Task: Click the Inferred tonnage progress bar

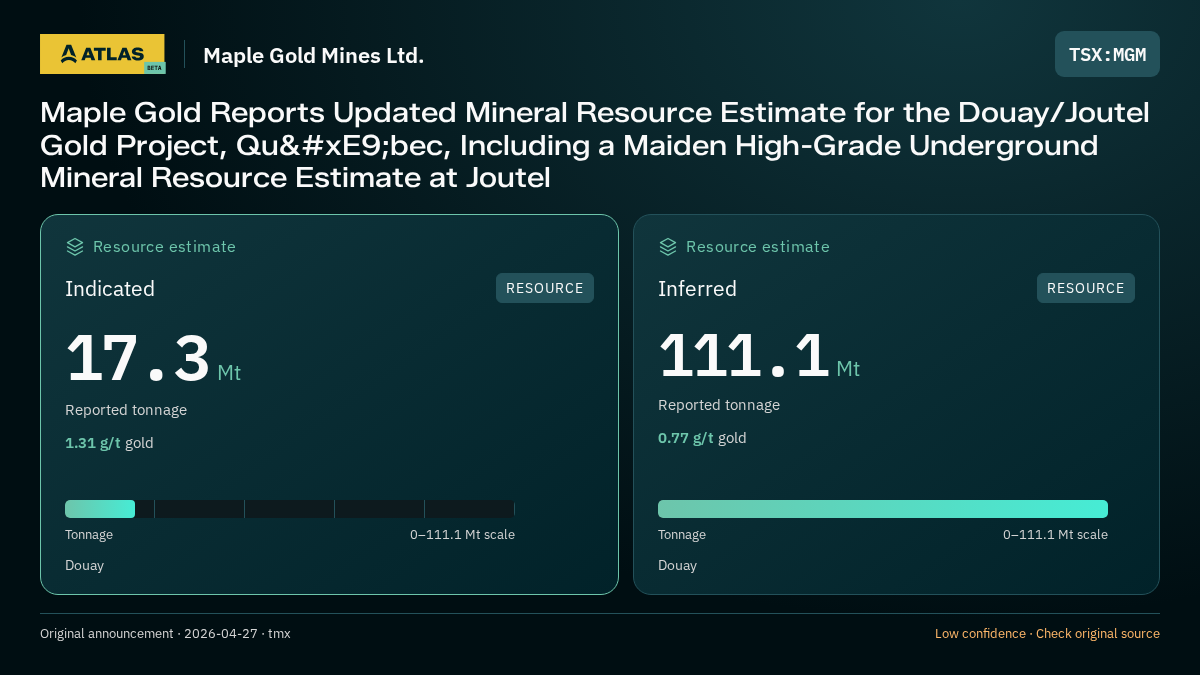Action: (x=883, y=509)
